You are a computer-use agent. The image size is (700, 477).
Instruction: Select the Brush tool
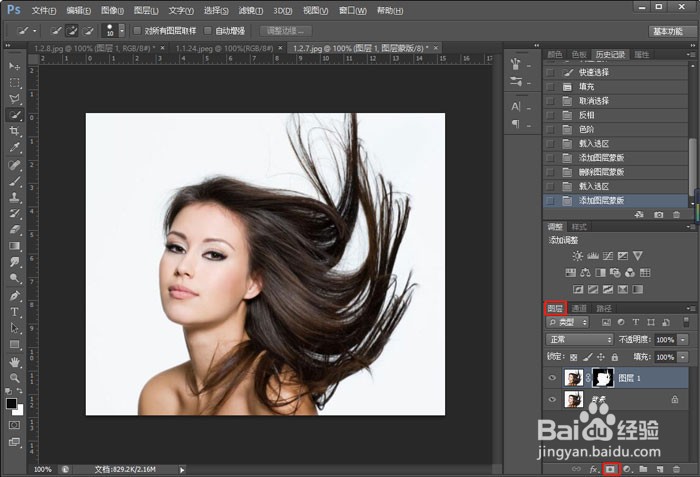[14, 181]
